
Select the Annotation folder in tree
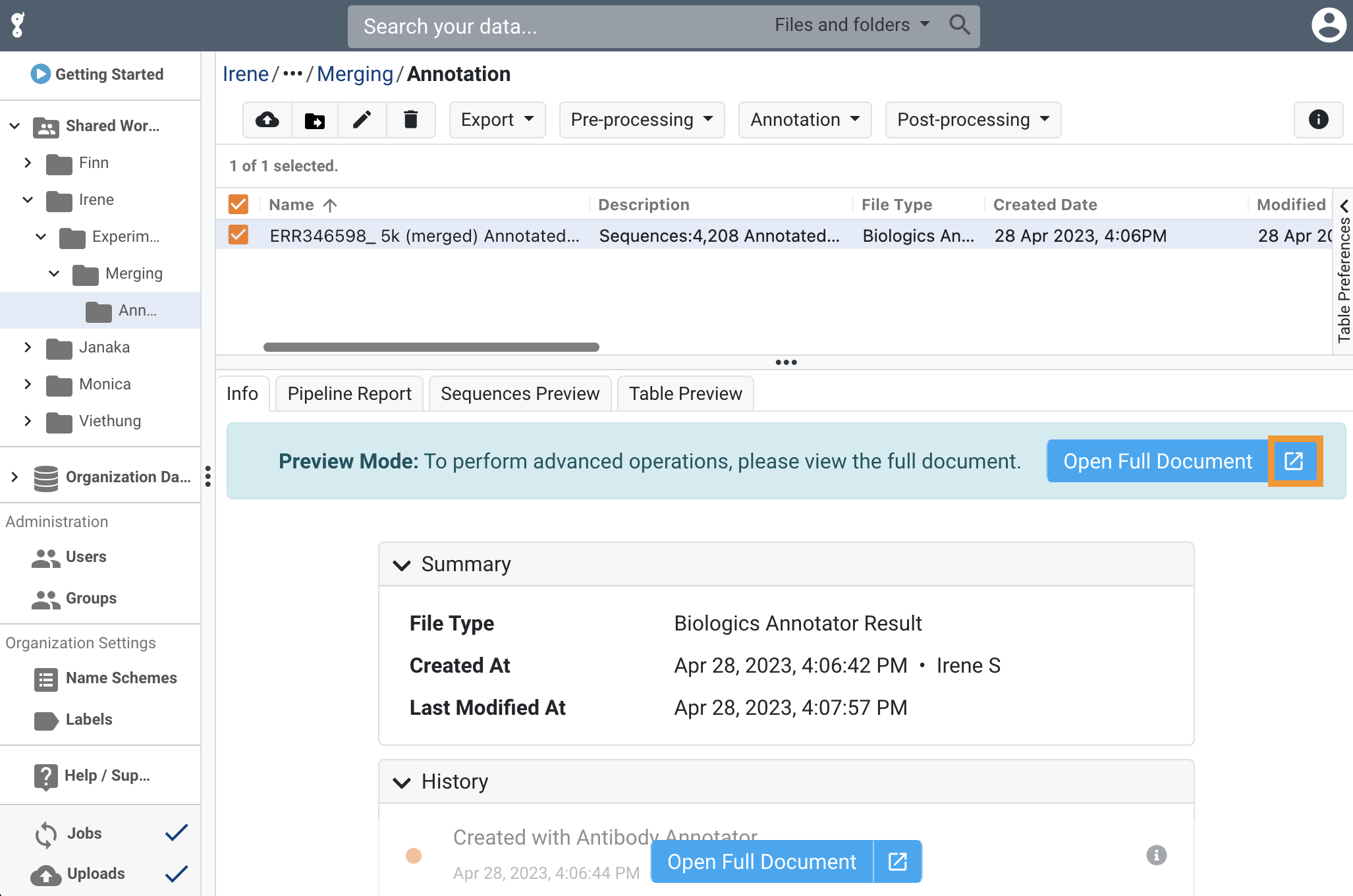(x=100, y=310)
